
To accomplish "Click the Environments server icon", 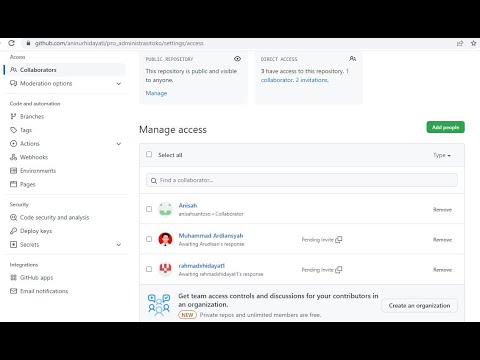I will pos(13,171).
